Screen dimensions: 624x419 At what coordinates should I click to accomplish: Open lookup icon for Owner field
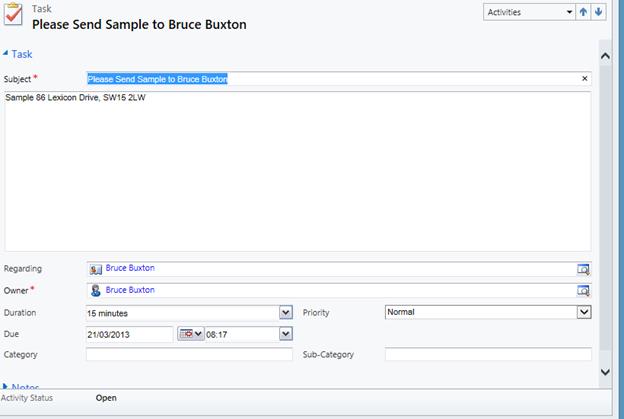tap(583, 291)
